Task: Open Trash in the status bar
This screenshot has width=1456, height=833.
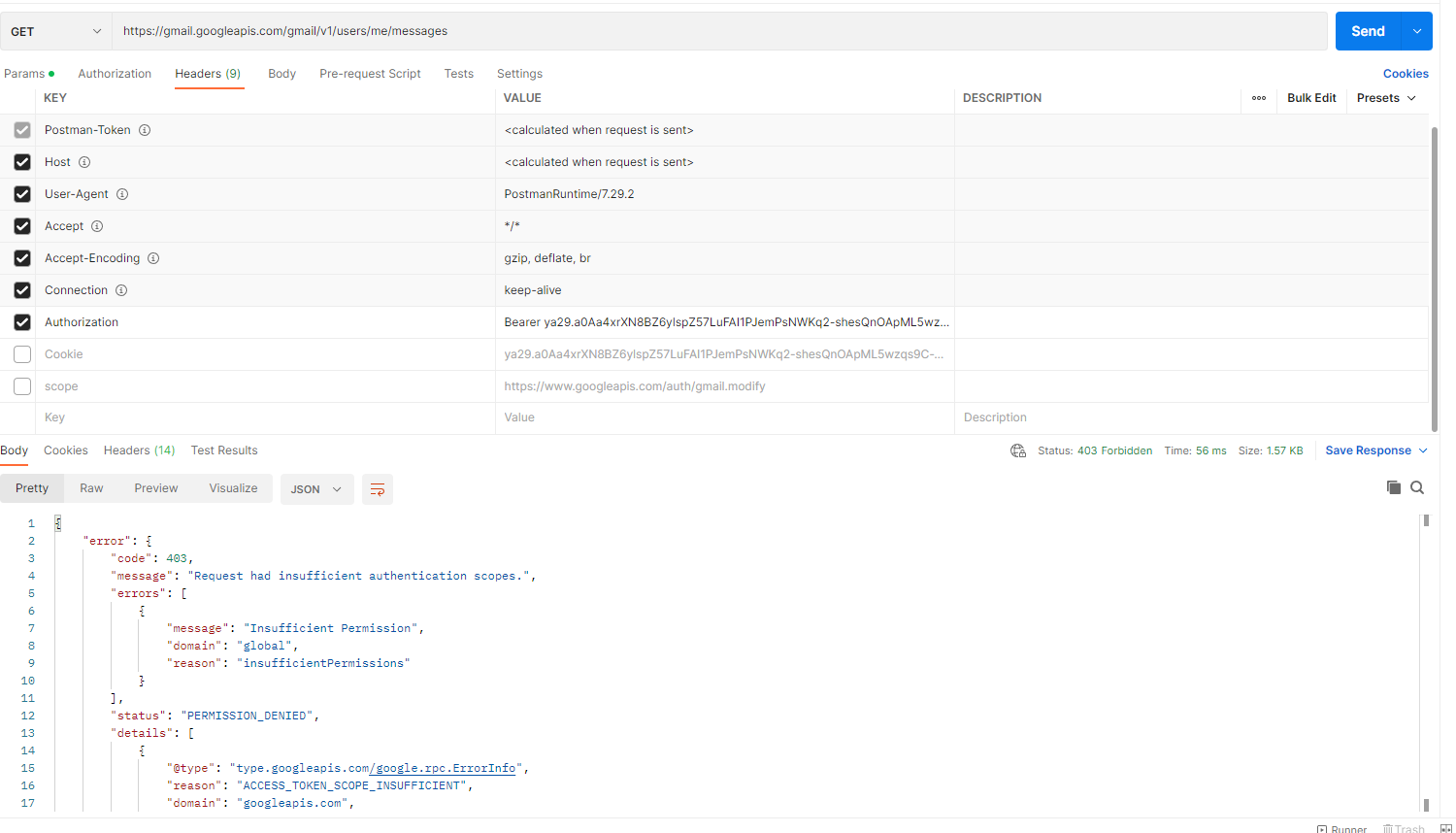Action: [1404, 829]
